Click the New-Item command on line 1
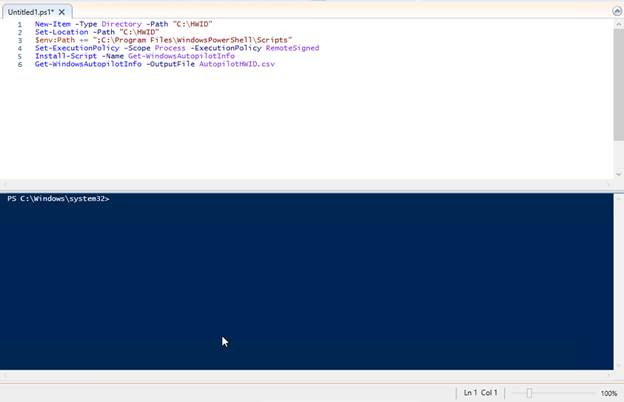This screenshot has height=402, width=624. point(52,24)
